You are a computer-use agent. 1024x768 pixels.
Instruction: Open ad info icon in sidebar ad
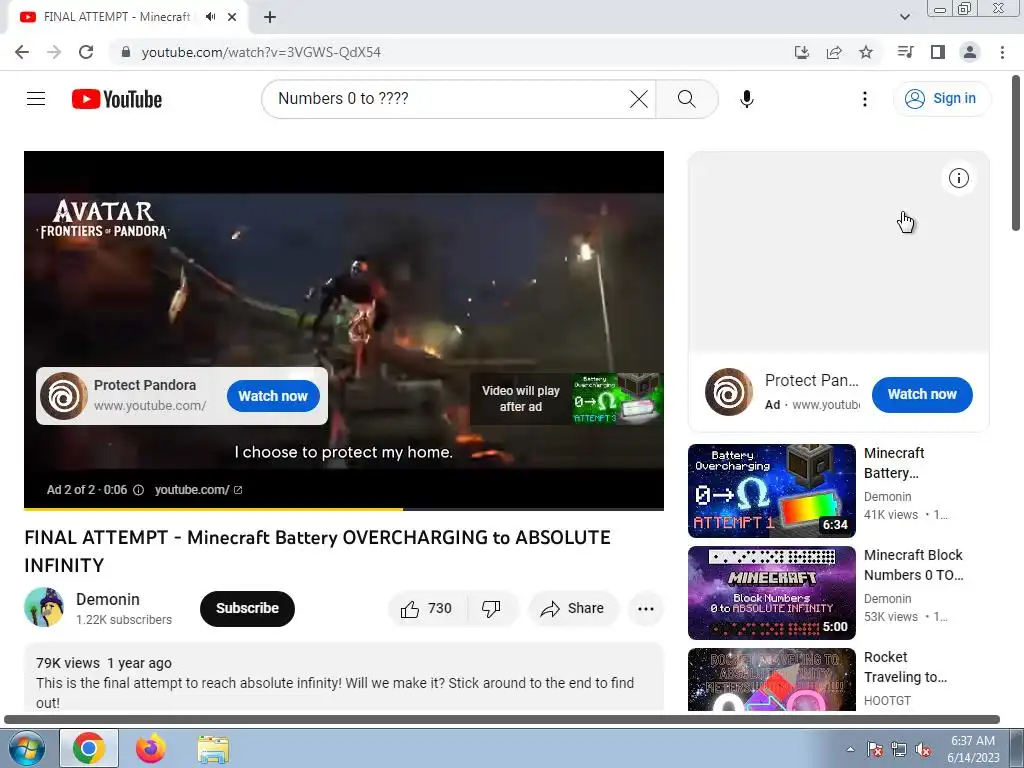[958, 178]
